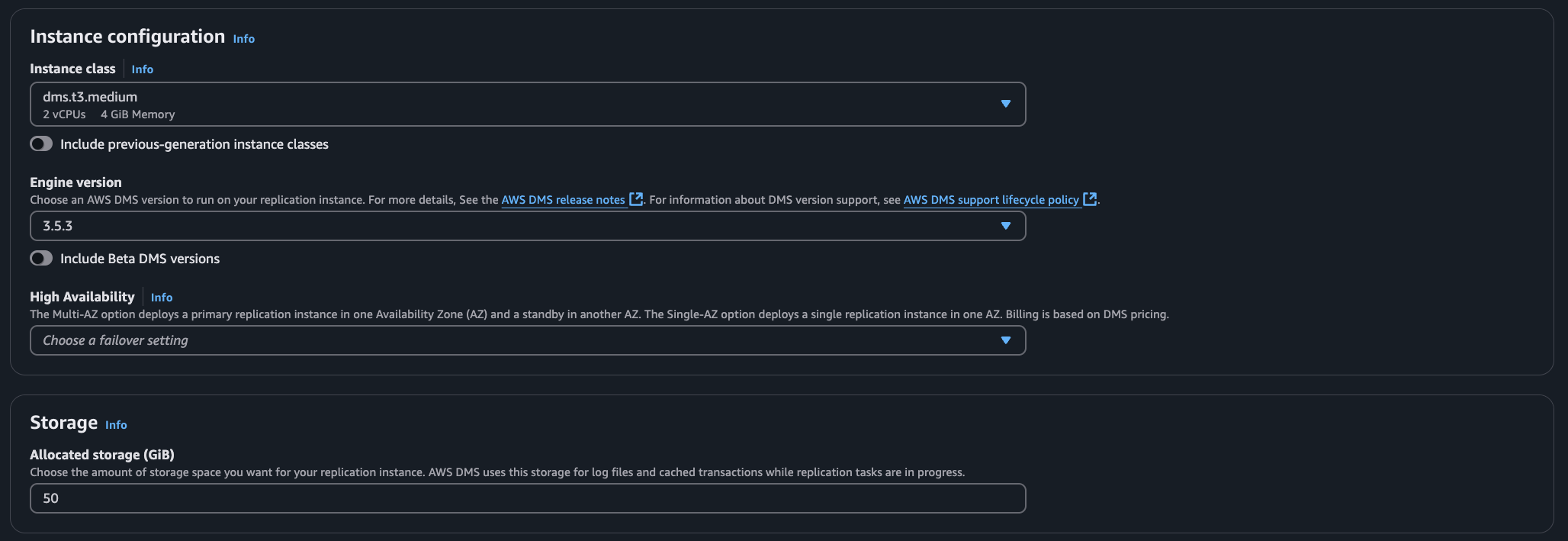
Task: Click the Include Beta DMS versions label
Action: tap(140, 259)
